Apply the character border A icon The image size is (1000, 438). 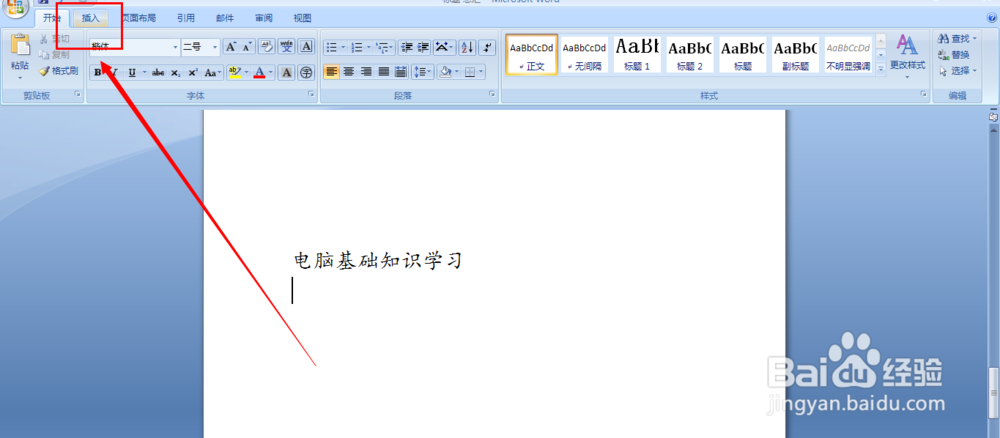(307, 47)
